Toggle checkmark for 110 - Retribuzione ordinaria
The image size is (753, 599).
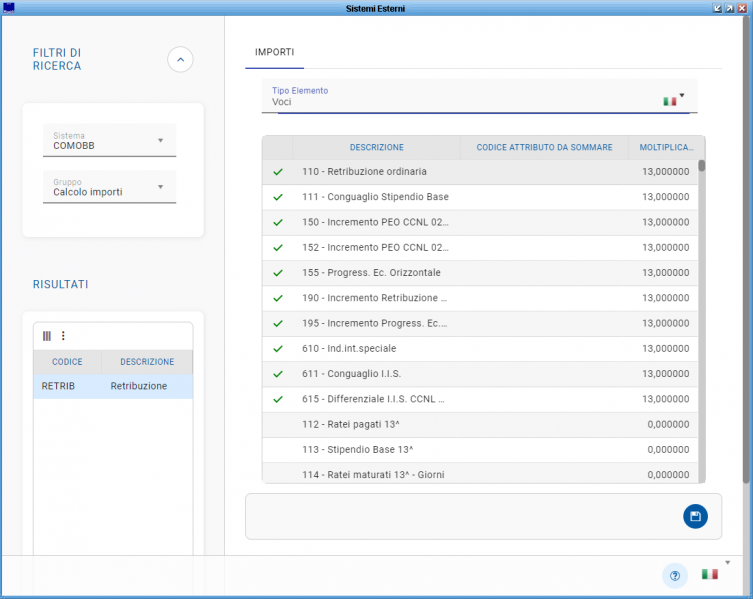click(x=278, y=172)
